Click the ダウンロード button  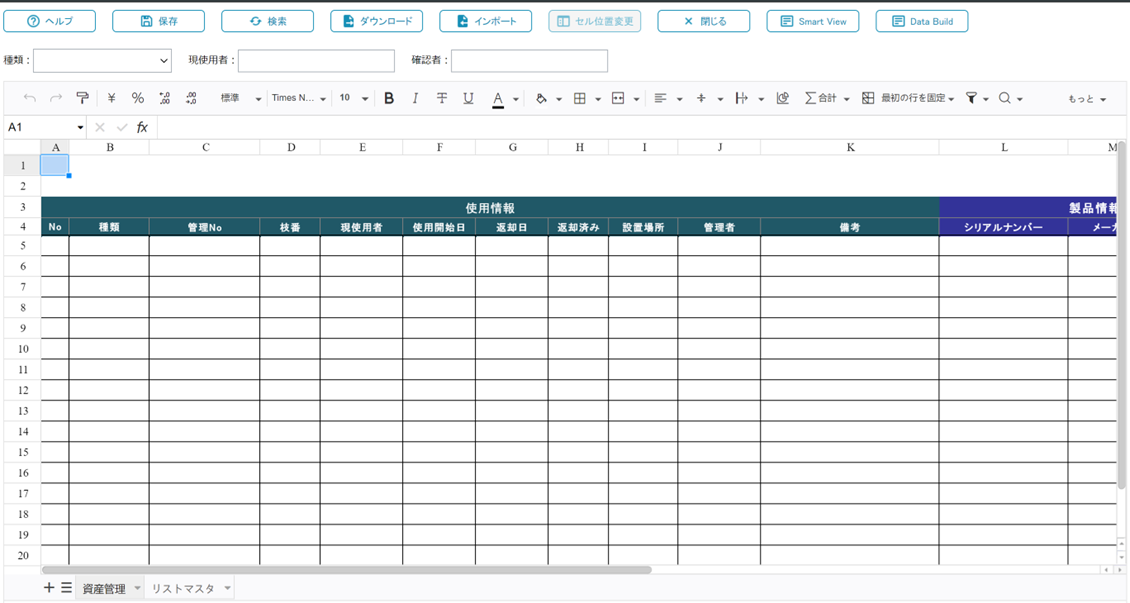pos(377,21)
